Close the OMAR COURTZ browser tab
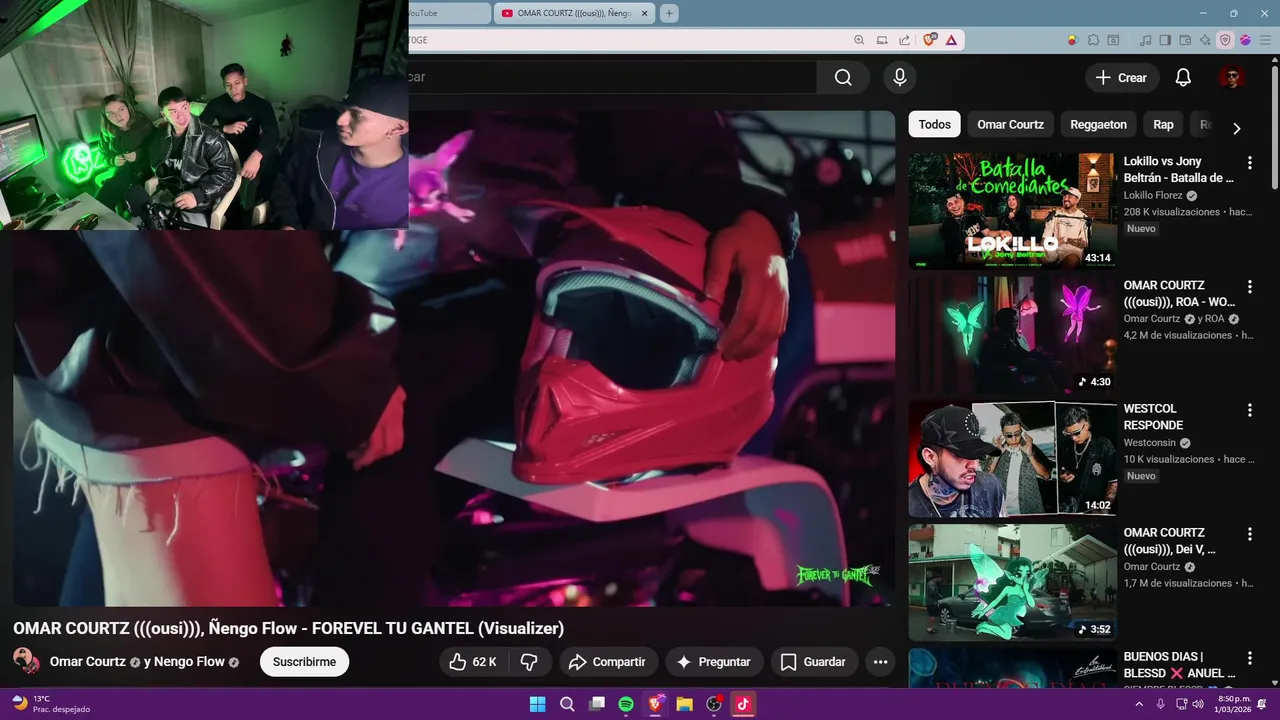The height and width of the screenshot is (720, 1280). point(645,13)
